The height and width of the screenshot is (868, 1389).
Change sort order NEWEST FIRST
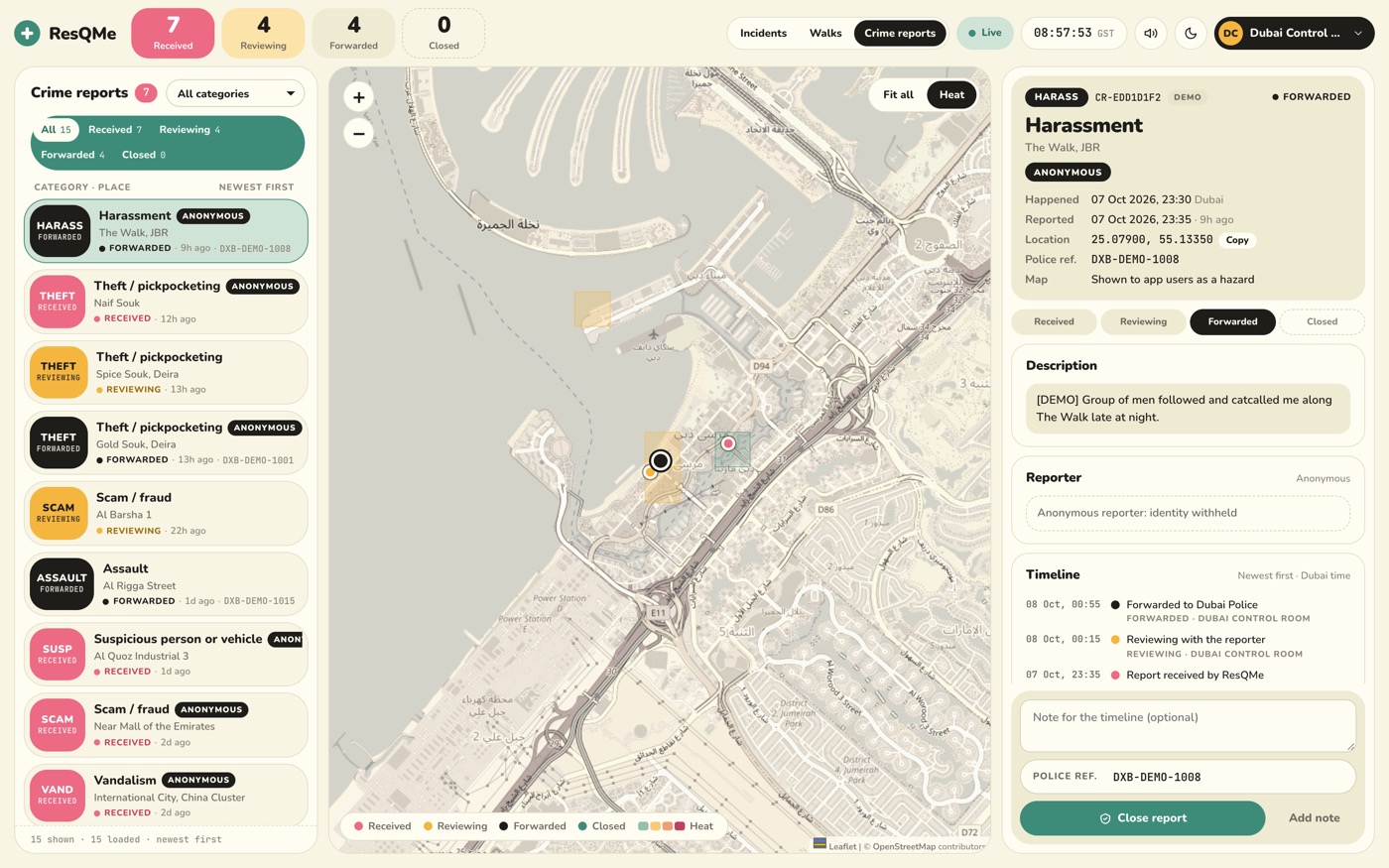pos(256,186)
